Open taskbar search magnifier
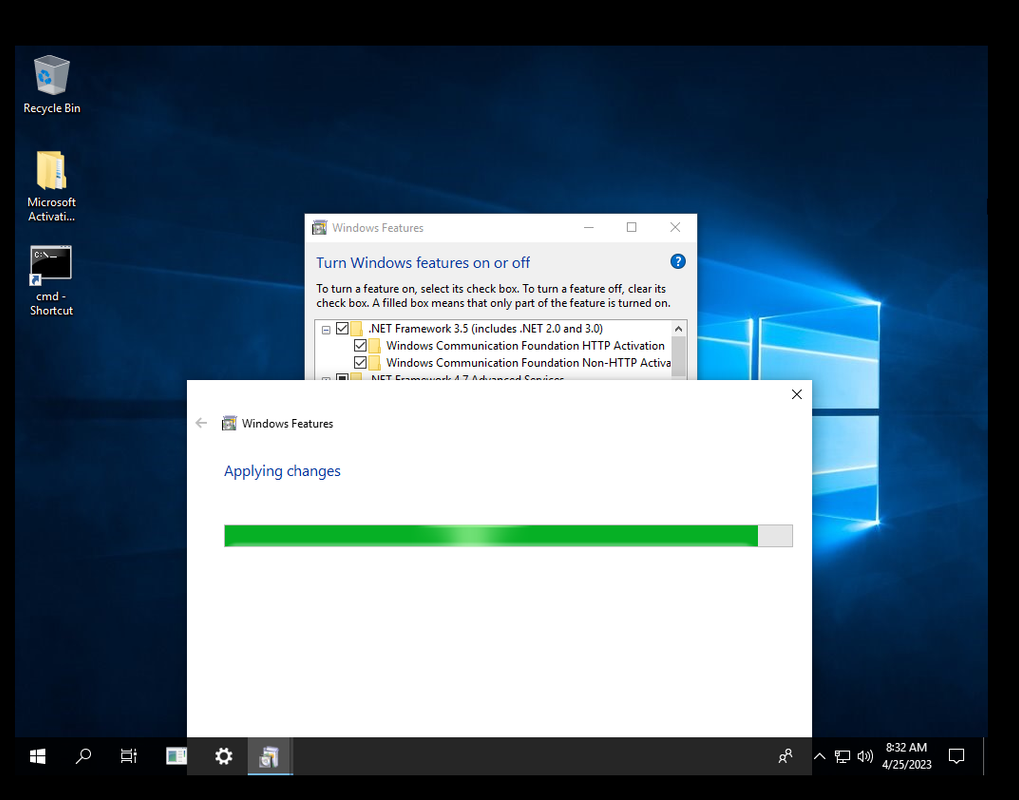This screenshot has height=800, width=1019. click(83, 756)
